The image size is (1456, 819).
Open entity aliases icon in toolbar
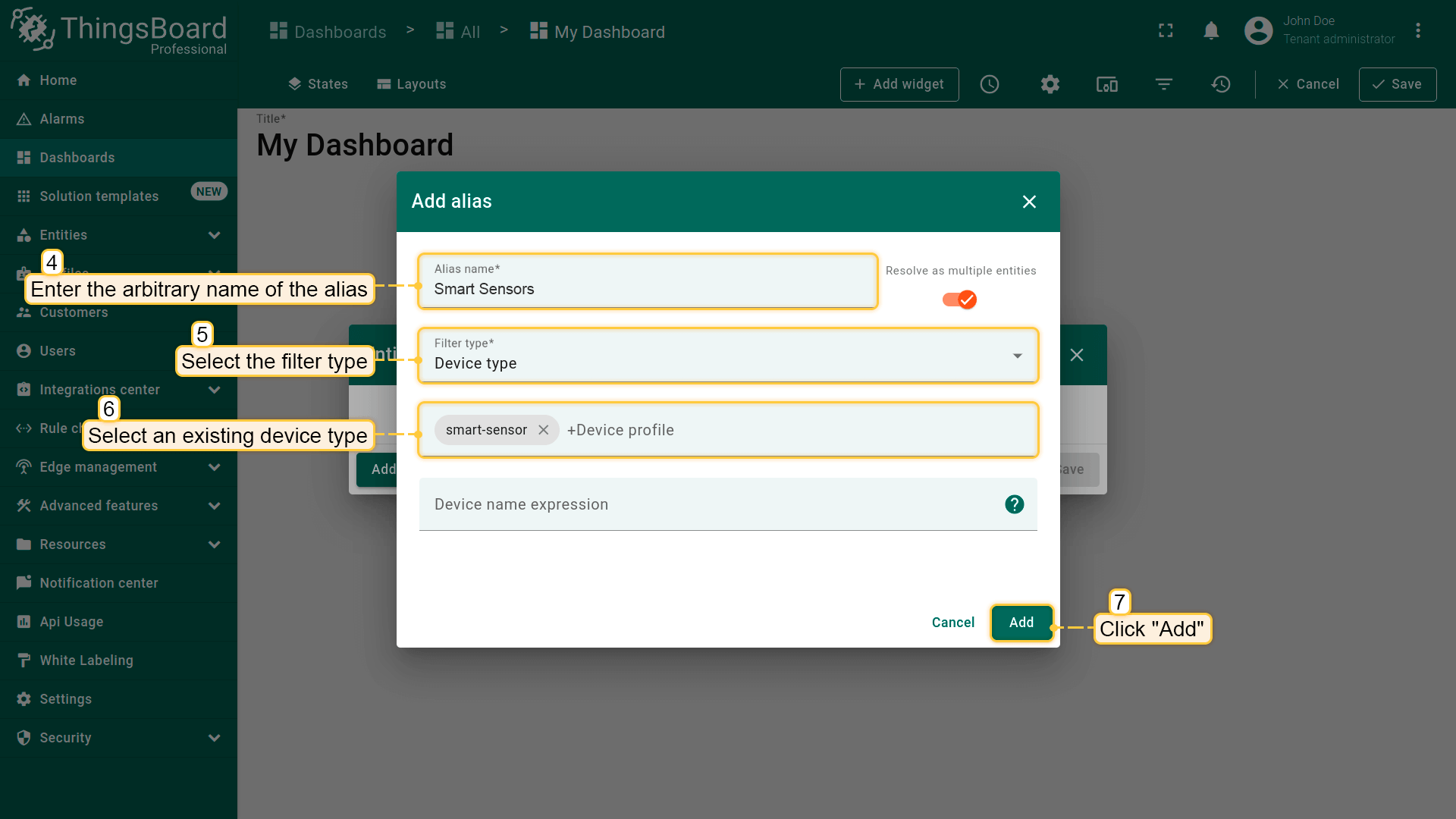pyautogui.click(x=1106, y=84)
